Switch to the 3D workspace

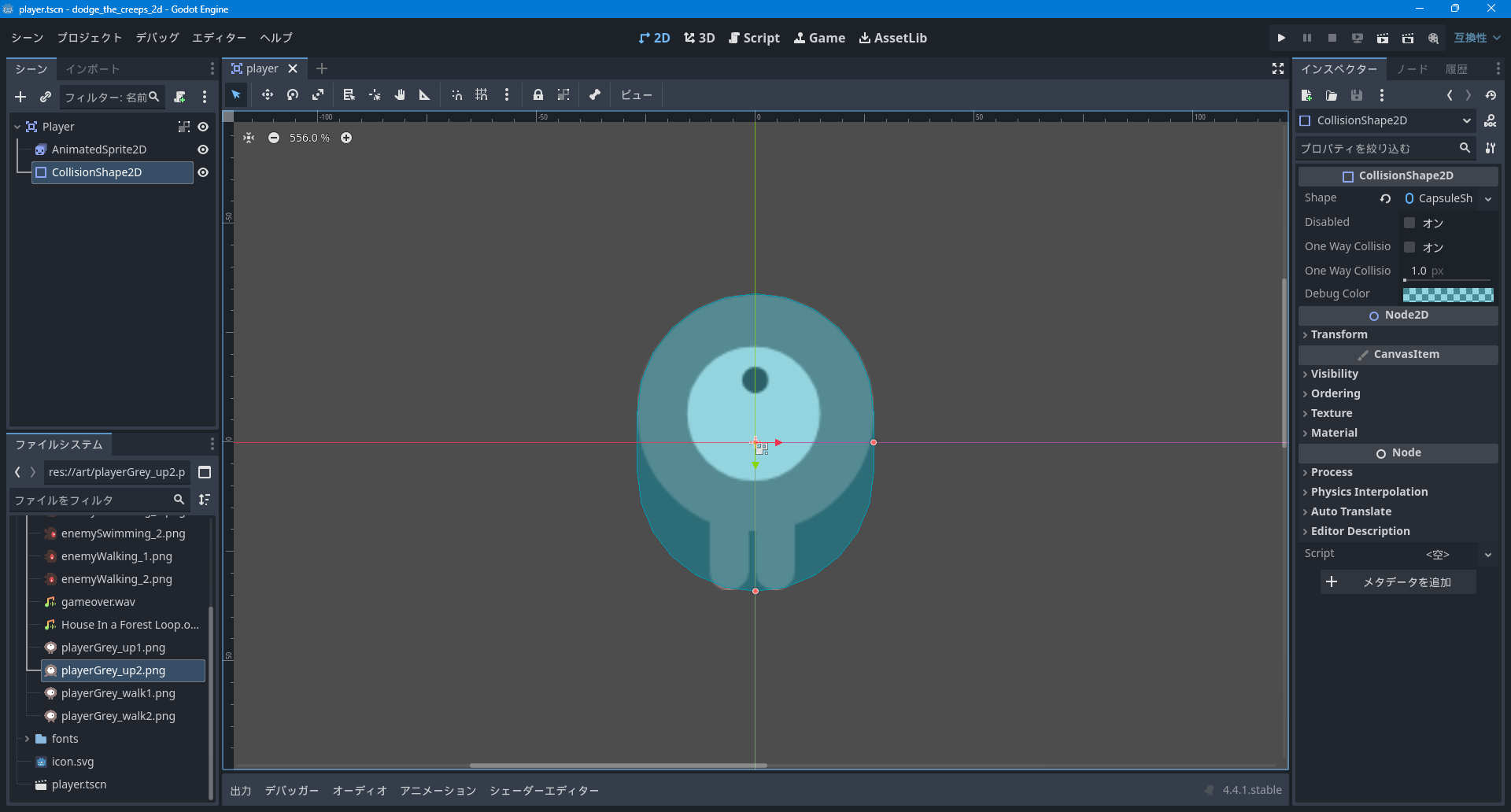point(700,38)
